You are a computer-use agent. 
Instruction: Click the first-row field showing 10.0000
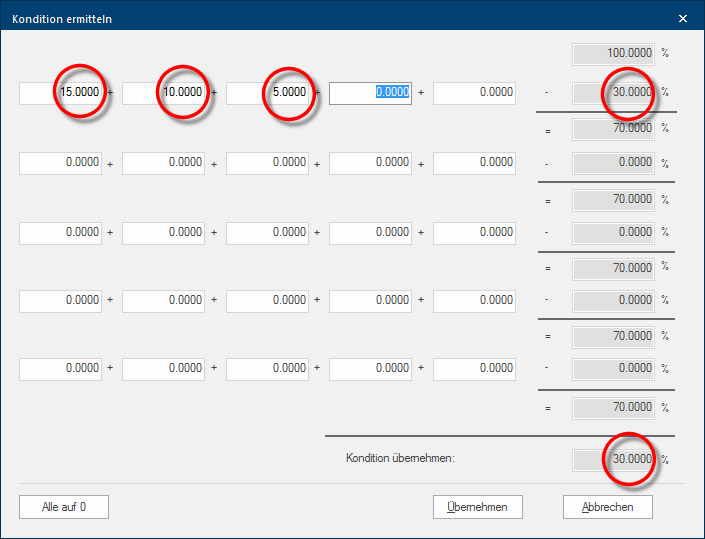tap(163, 93)
